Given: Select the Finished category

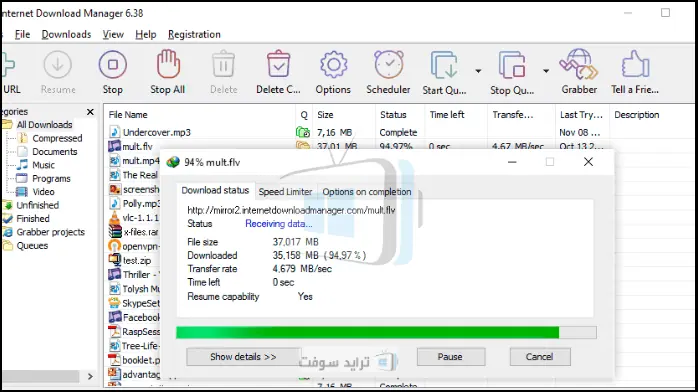Looking at the screenshot, I should 32,218.
